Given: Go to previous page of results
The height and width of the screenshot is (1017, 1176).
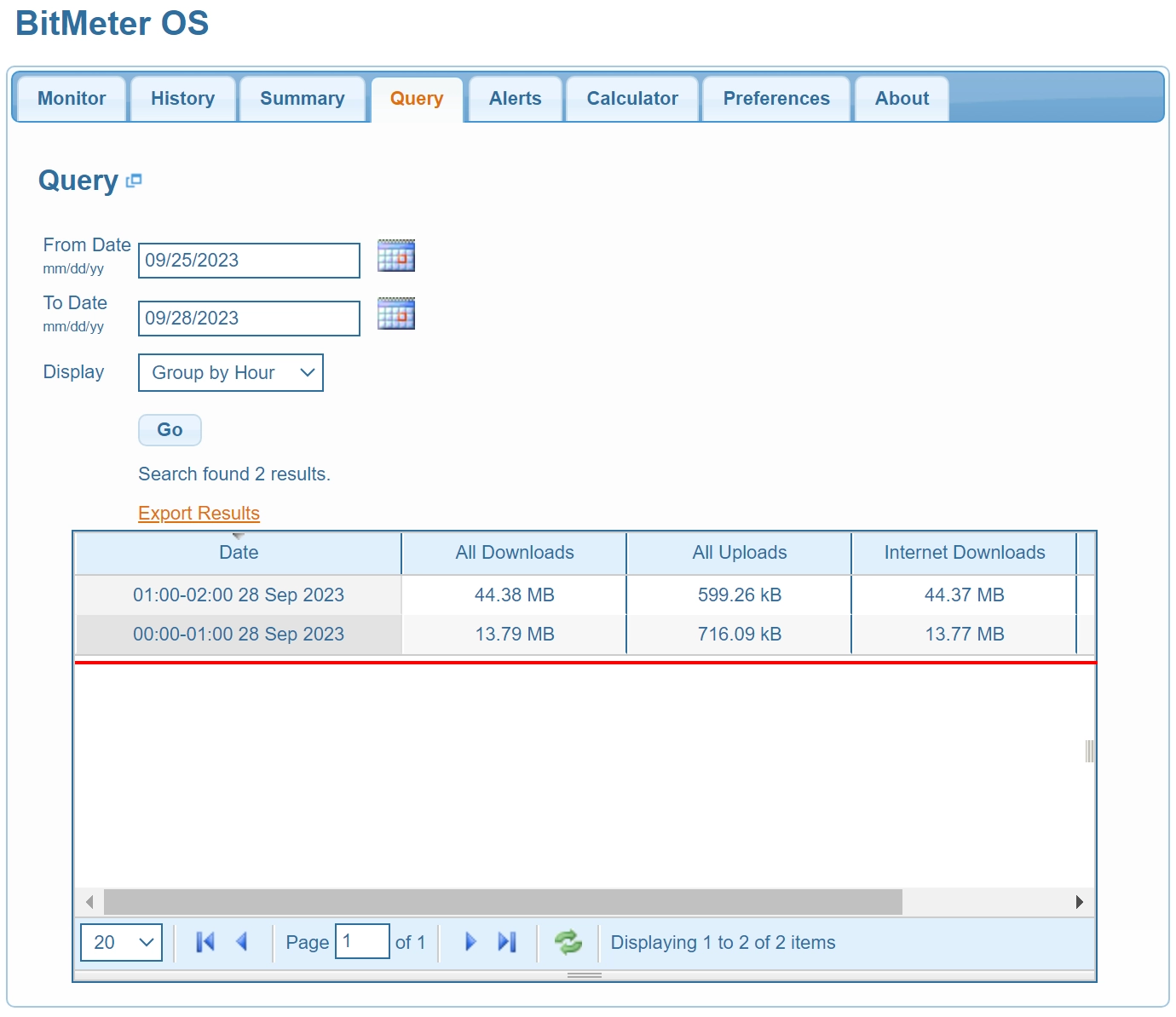Looking at the screenshot, I should coord(242,942).
